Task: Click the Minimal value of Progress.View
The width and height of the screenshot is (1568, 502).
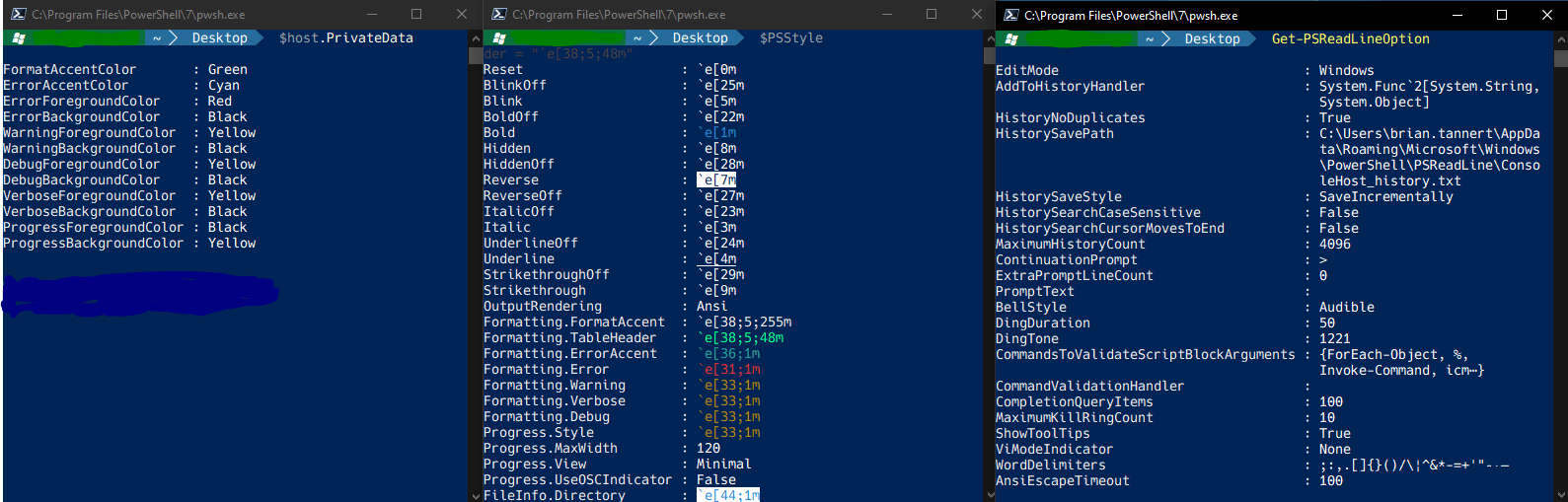Action: [x=724, y=465]
